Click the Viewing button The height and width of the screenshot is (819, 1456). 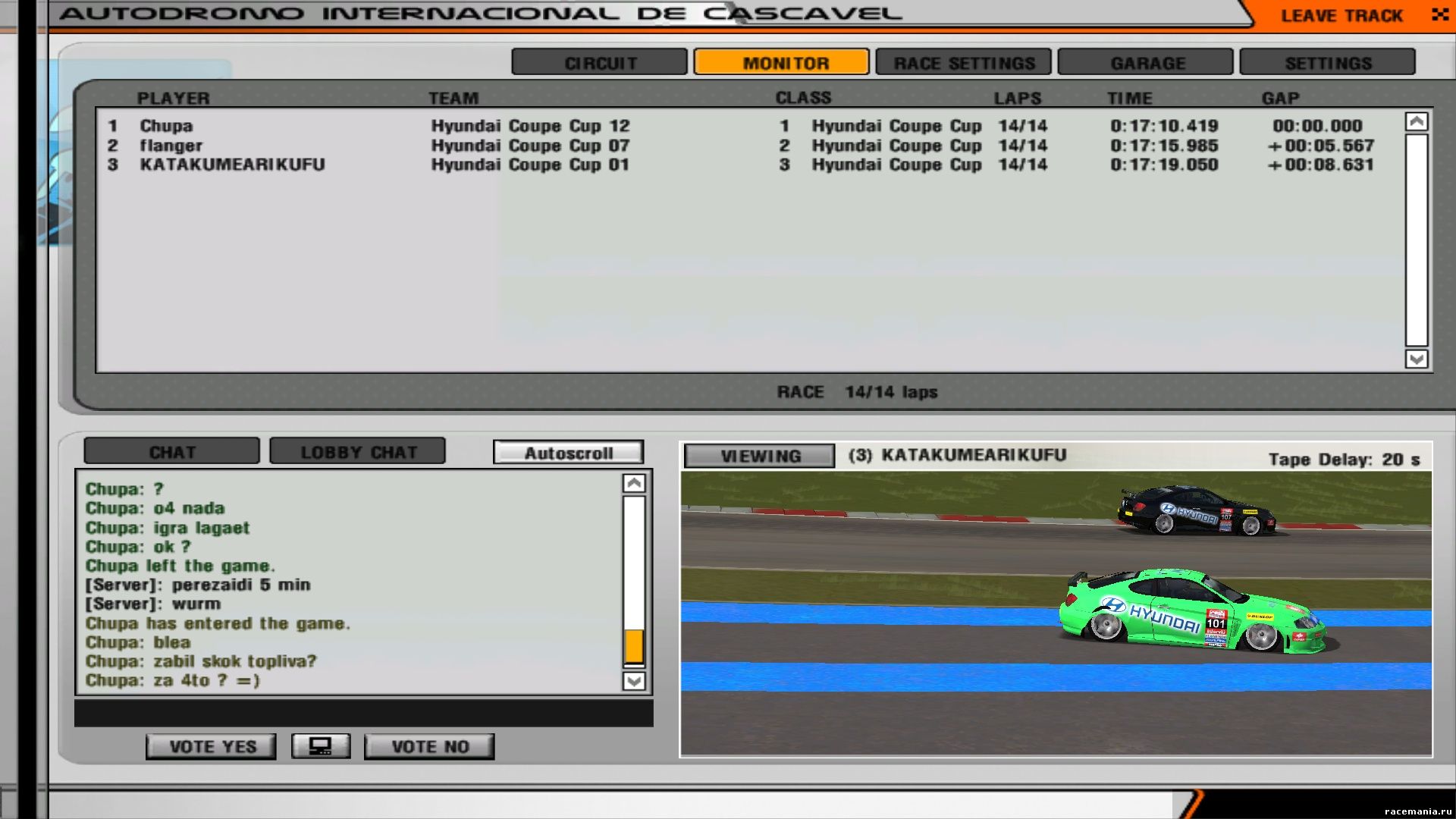click(760, 456)
